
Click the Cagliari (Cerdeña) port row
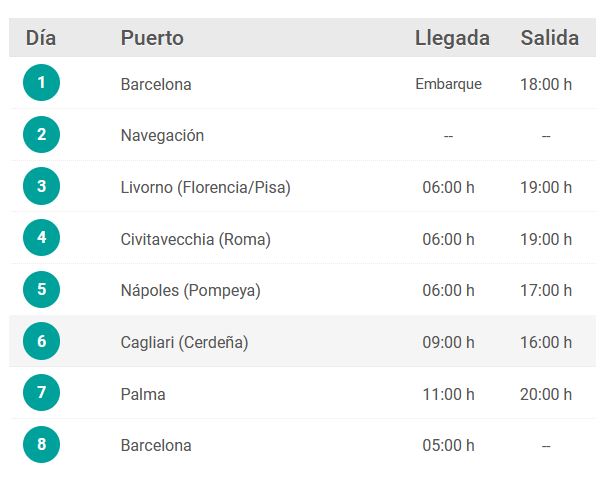[x=302, y=341]
